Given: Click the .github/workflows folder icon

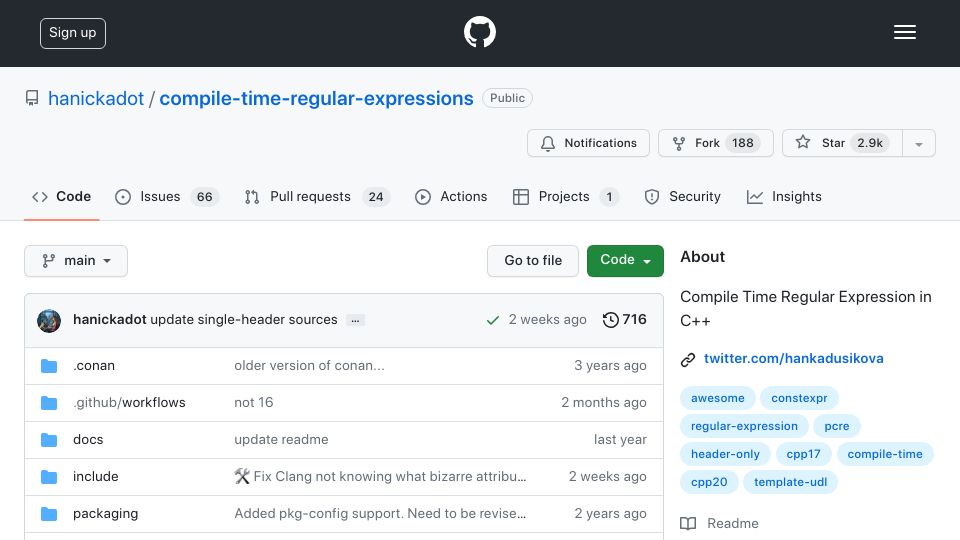Looking at the screenshot, I should point(49,403).
